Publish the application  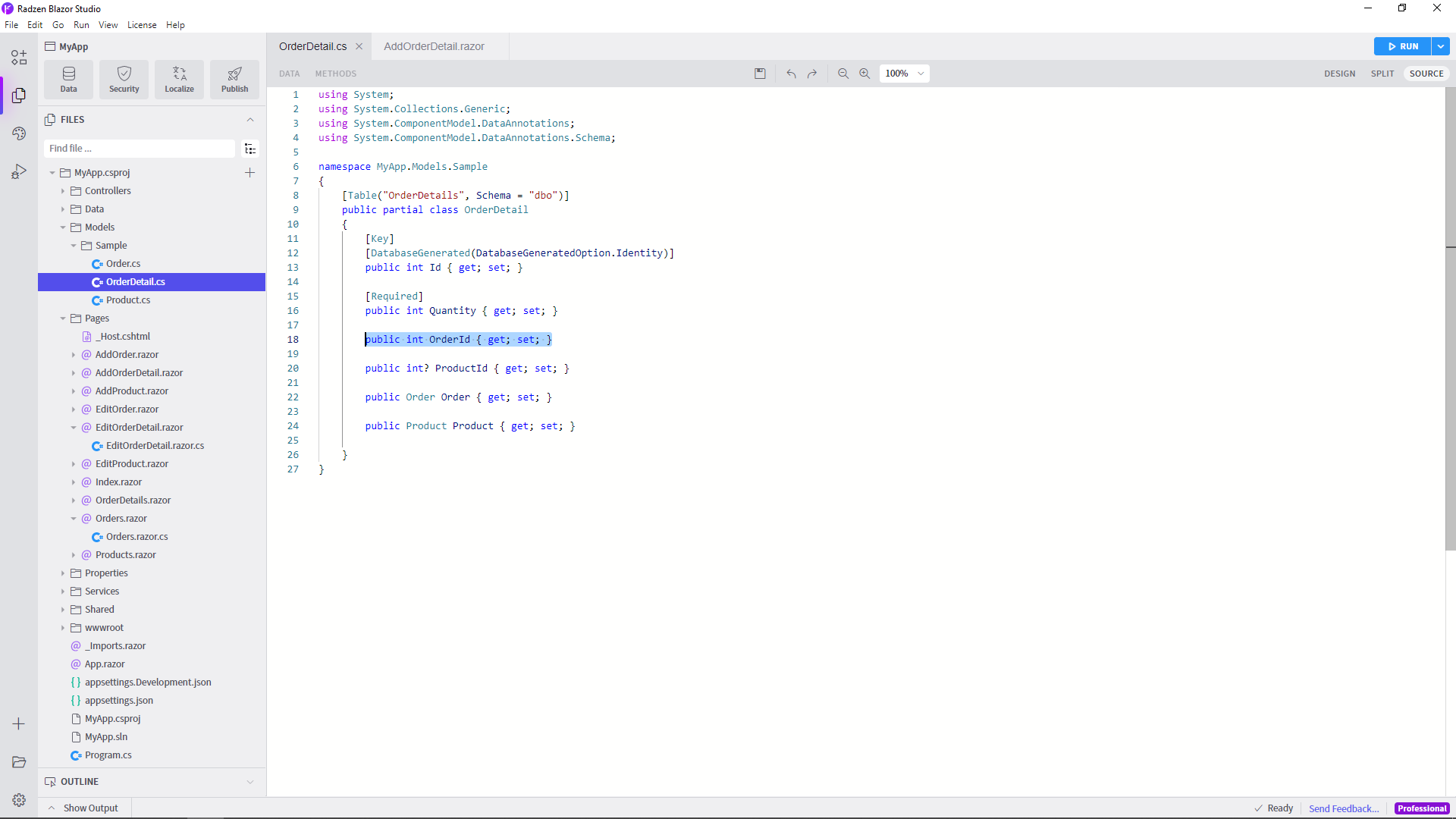234,79
